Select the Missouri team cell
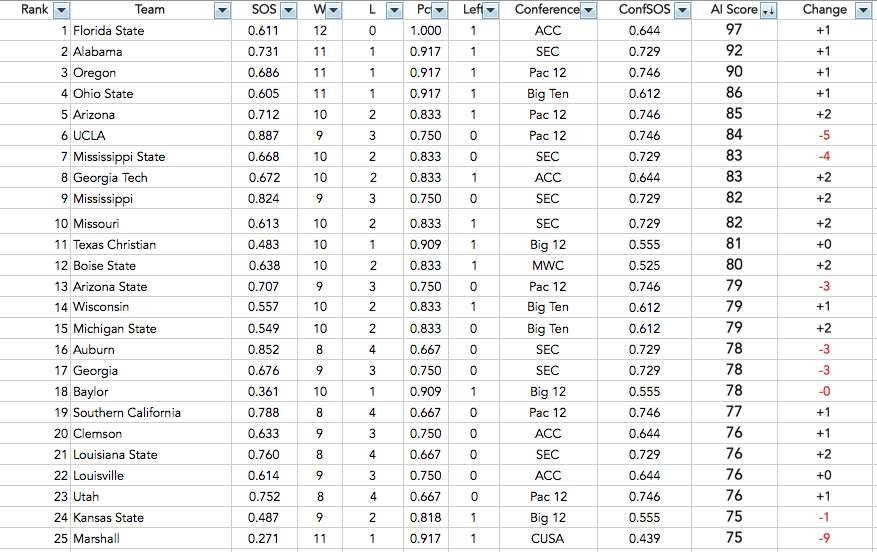877x552 pixels. click(151, 223)
